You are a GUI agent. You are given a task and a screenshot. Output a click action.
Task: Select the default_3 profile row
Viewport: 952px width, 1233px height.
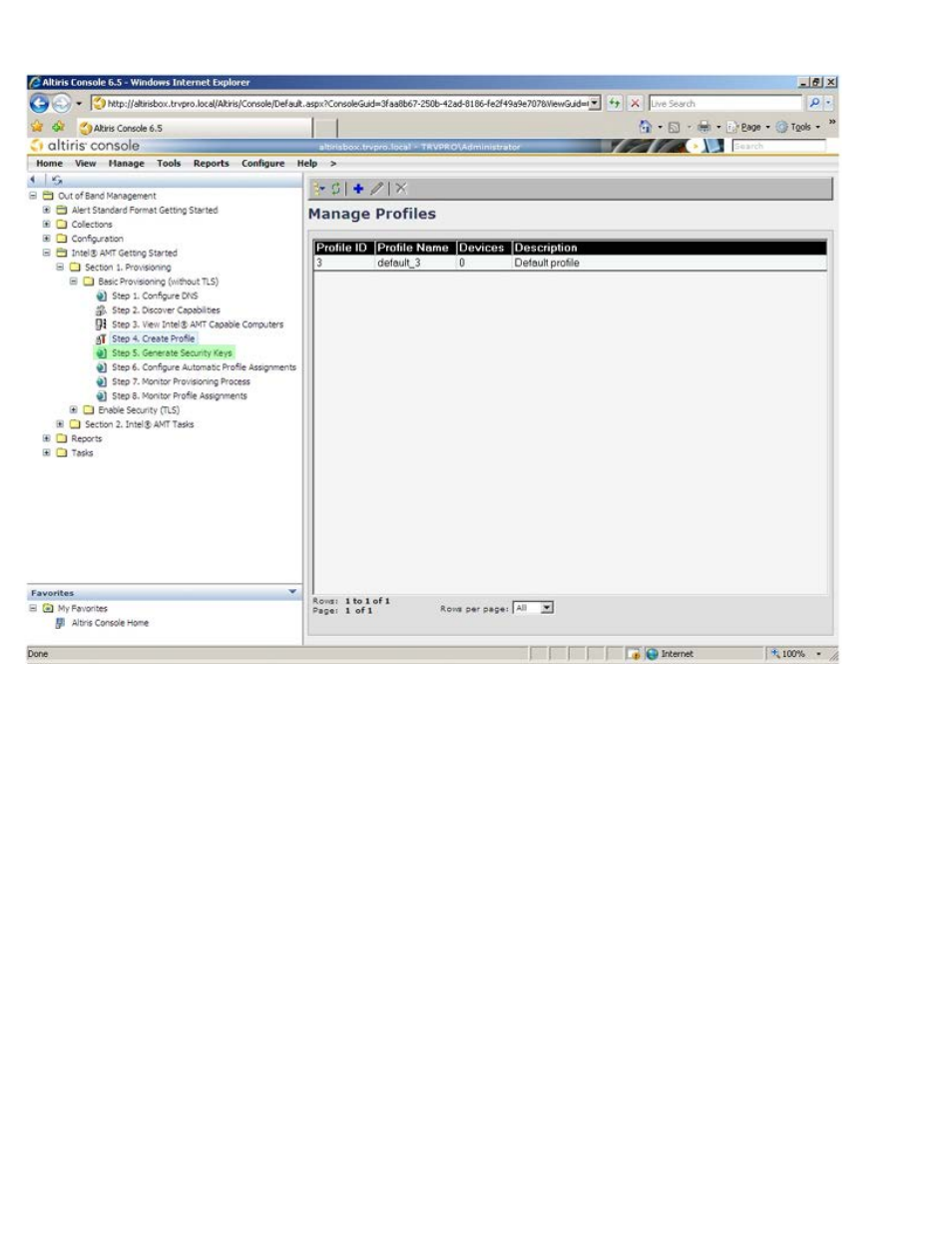tap(570, 264)
